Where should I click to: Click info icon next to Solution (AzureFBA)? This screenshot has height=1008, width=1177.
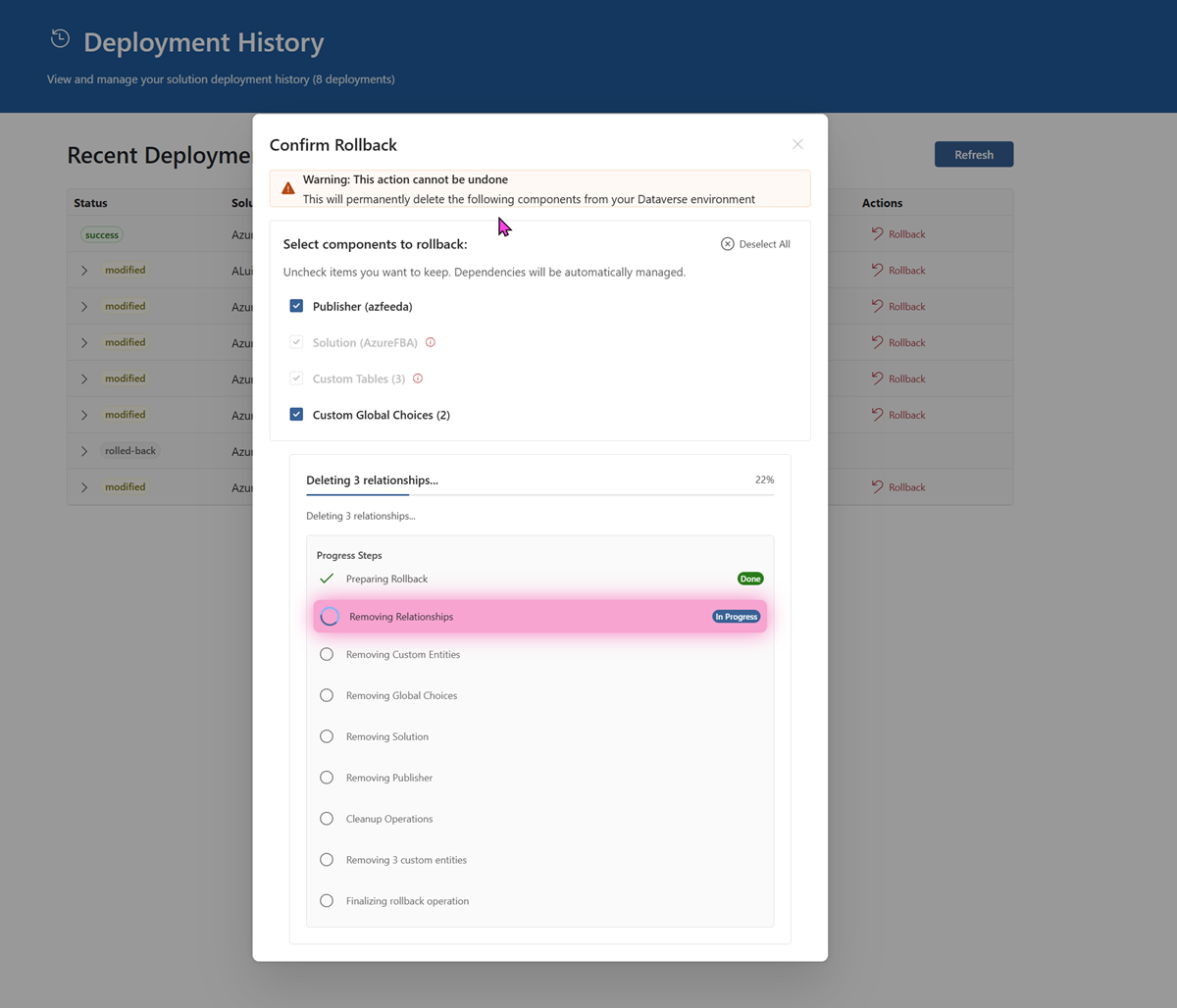click(430, 342)
